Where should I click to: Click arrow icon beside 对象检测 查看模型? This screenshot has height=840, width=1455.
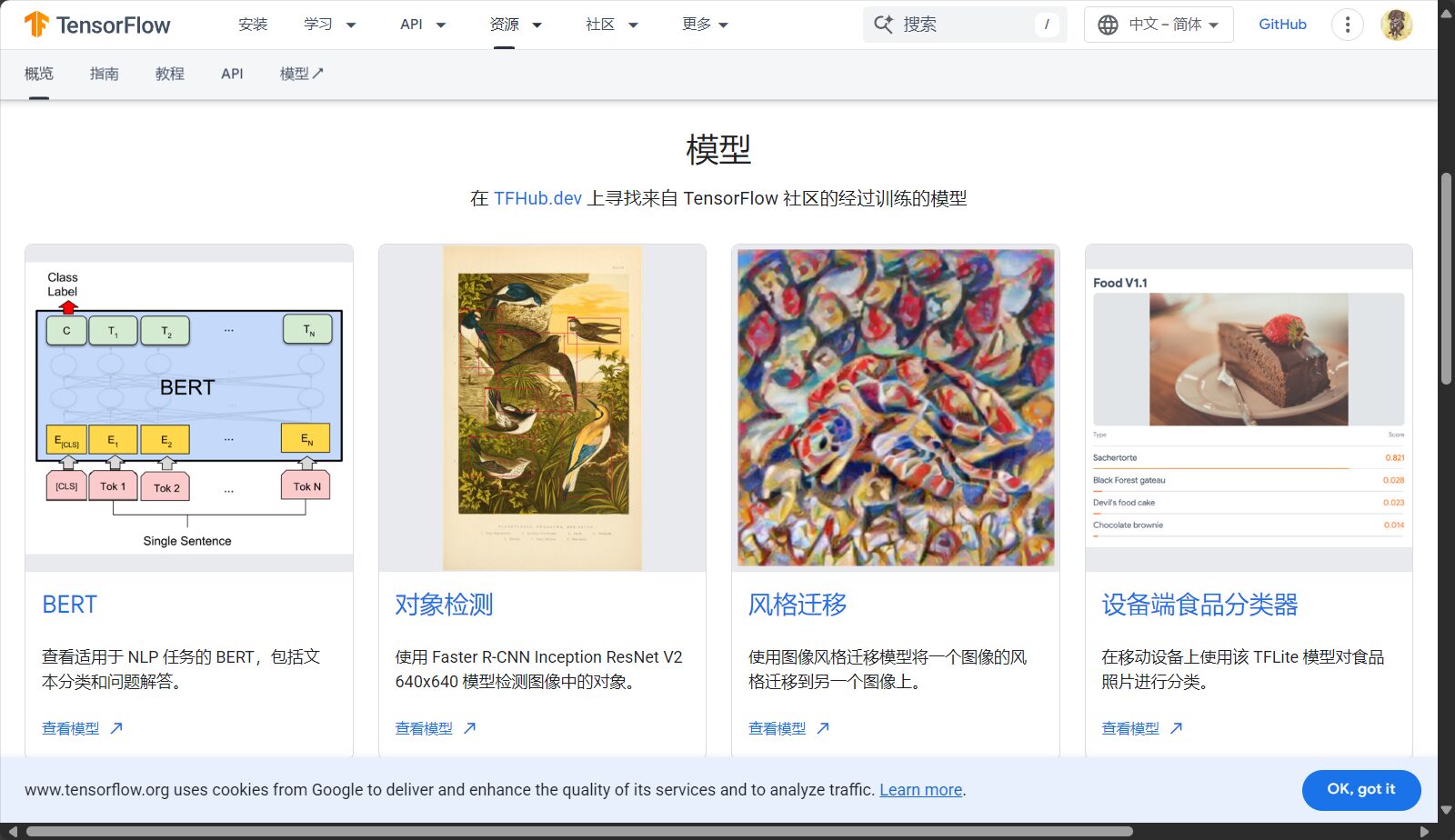pos(469,728)
